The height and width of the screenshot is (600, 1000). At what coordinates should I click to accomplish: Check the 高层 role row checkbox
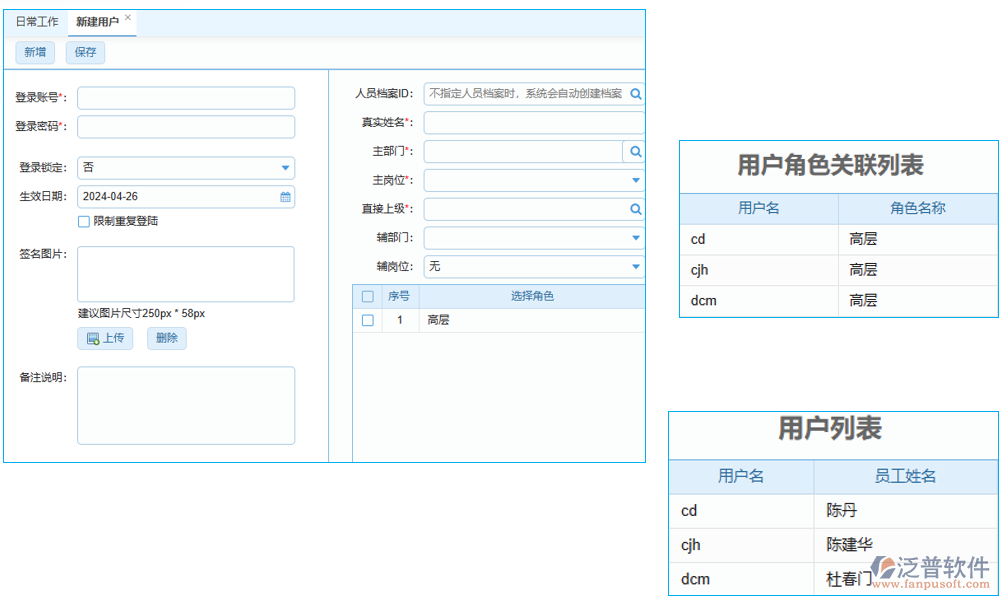368,321
